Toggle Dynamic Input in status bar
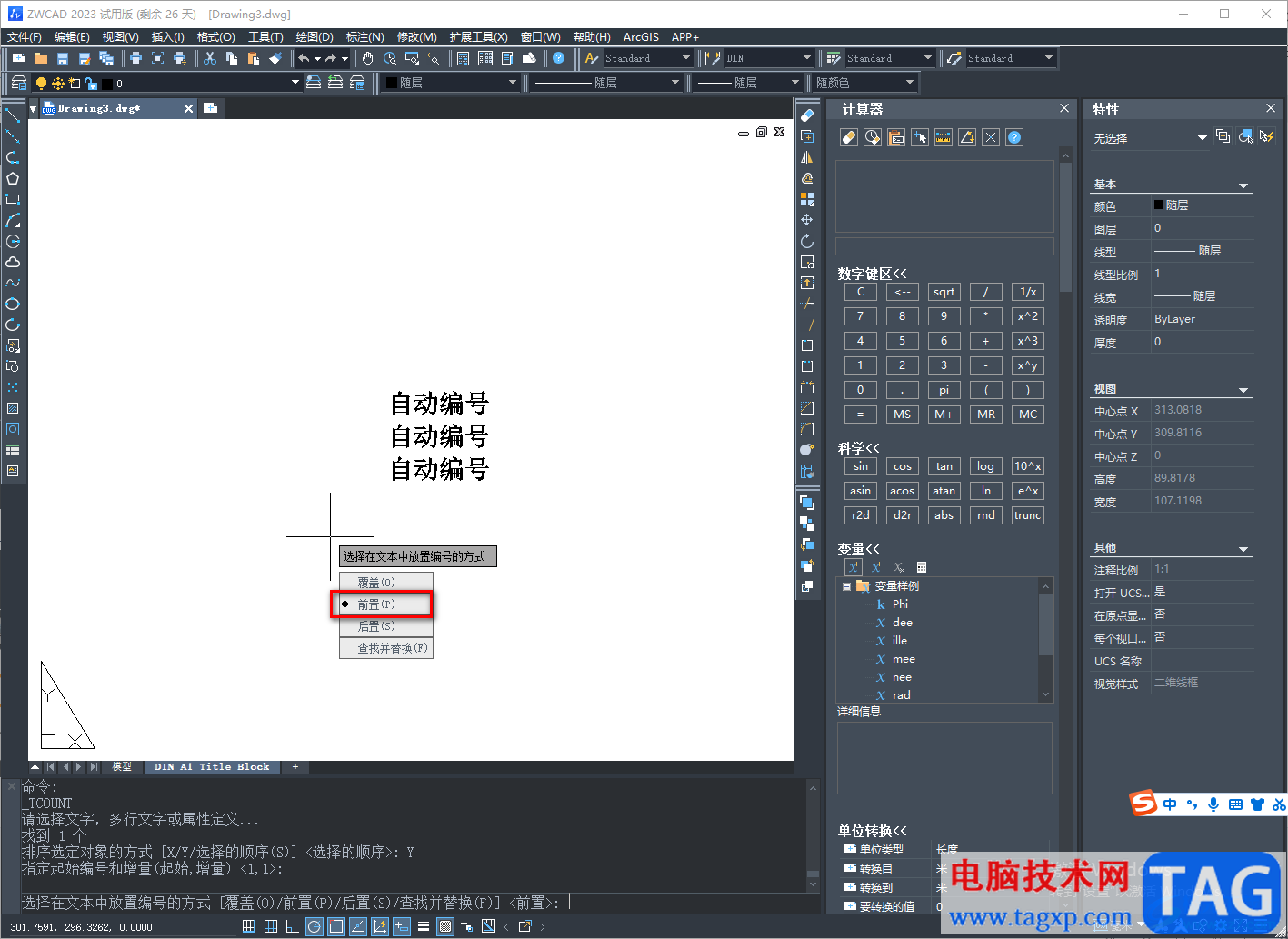Image resolution: width=1288 pixels, height=939 pixels. point(402,926)
